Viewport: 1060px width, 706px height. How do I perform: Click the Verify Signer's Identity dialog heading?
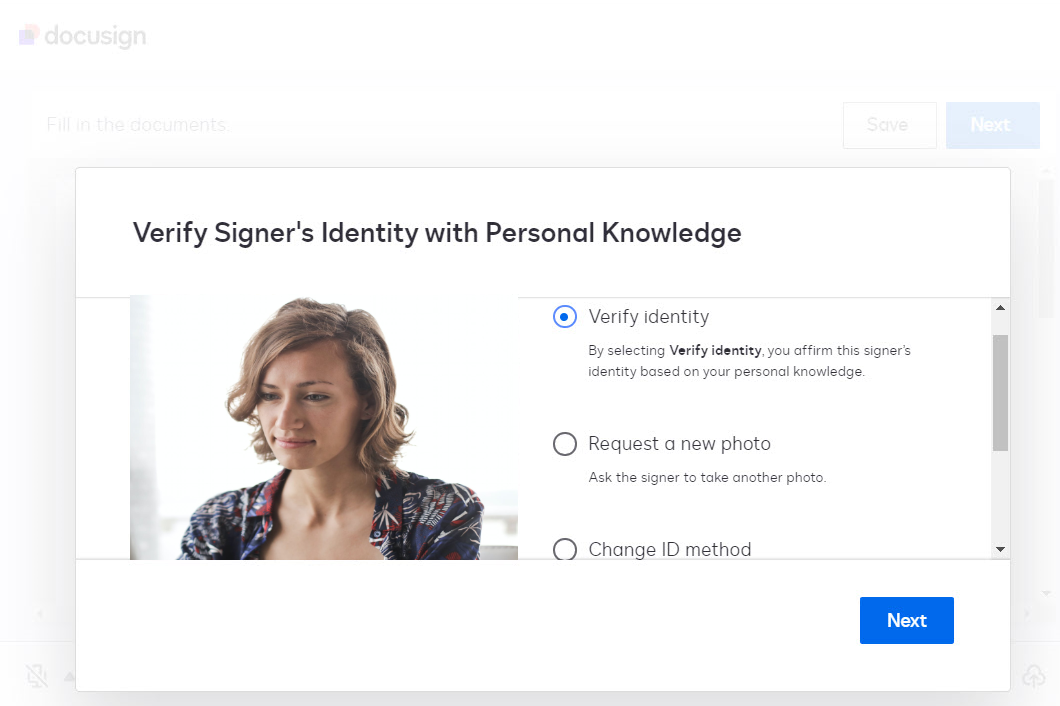click(x=437, y=233)
